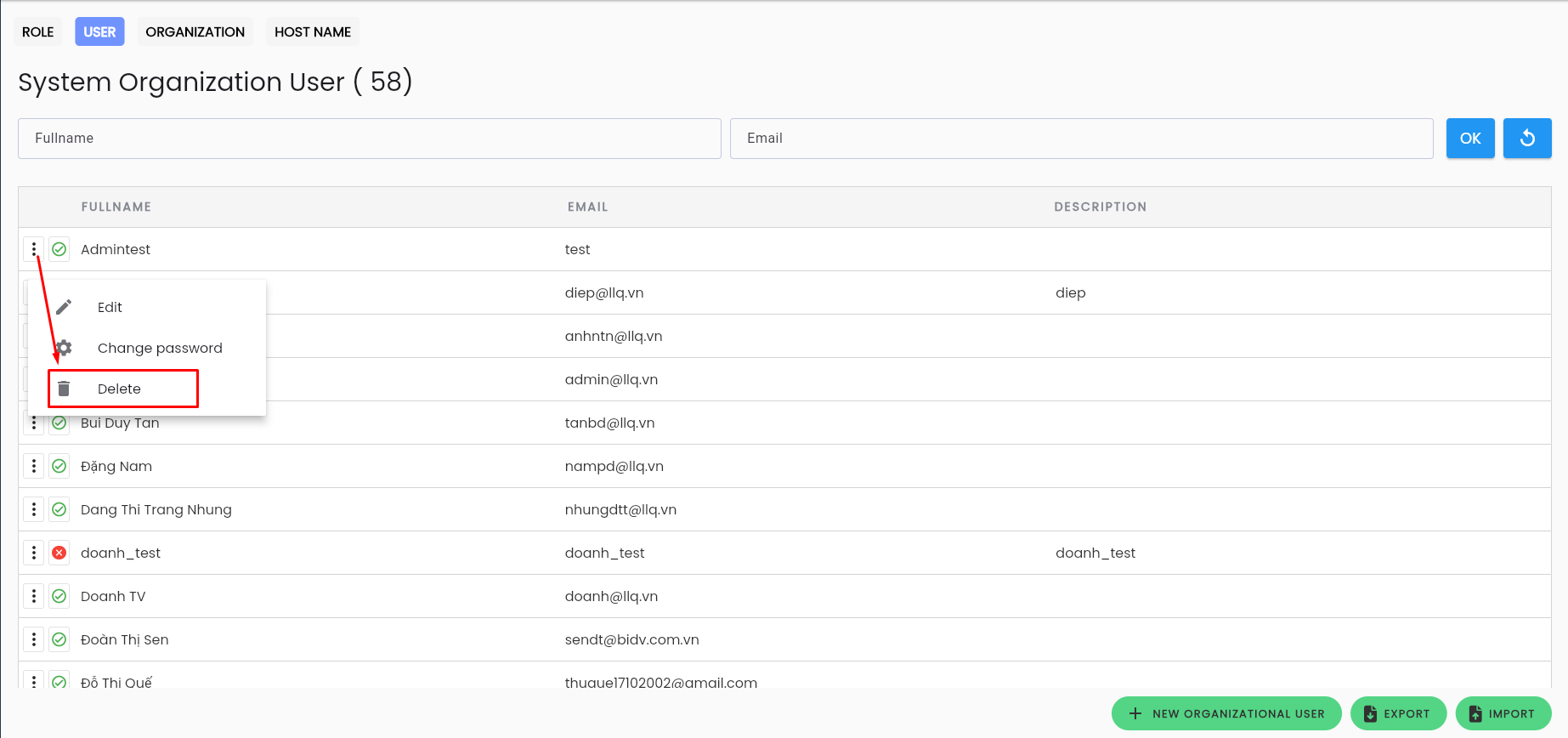
Task: Expand the actions menu for Dang Thi Trang Nhung
Action: pos(34,509)
